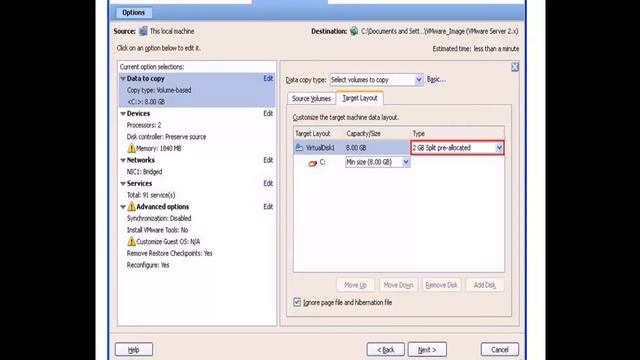
Task: Click the VirtualDisk1 disk icon
Action: click(x=299, y=148)
